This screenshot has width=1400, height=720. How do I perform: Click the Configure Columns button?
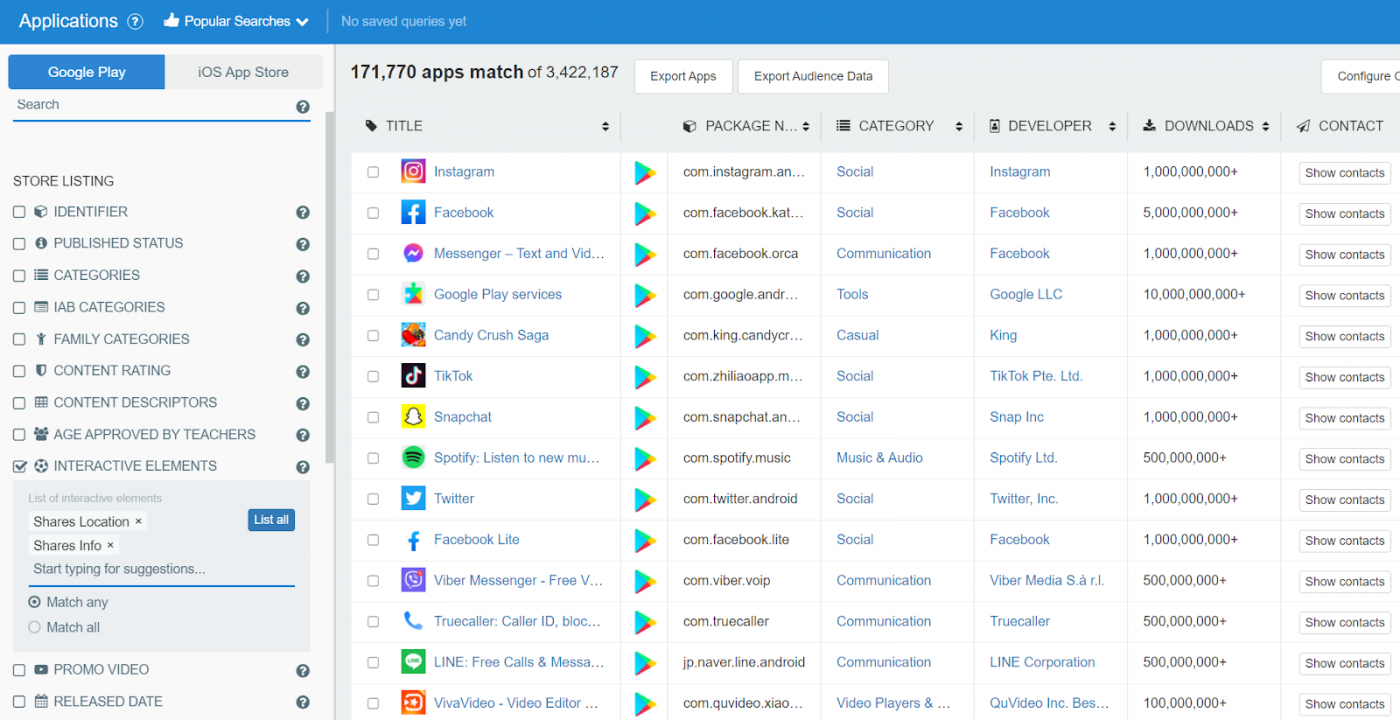[1361, 76]
